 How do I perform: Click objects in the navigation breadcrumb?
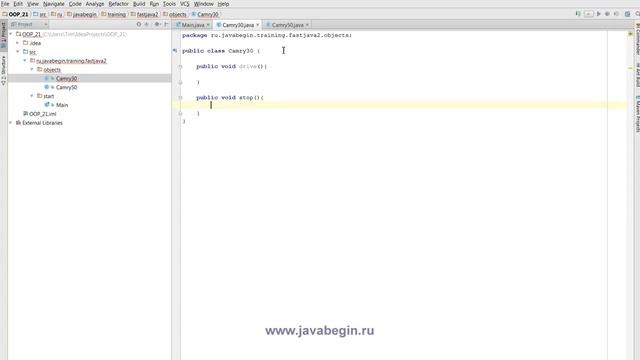point(175,14)
